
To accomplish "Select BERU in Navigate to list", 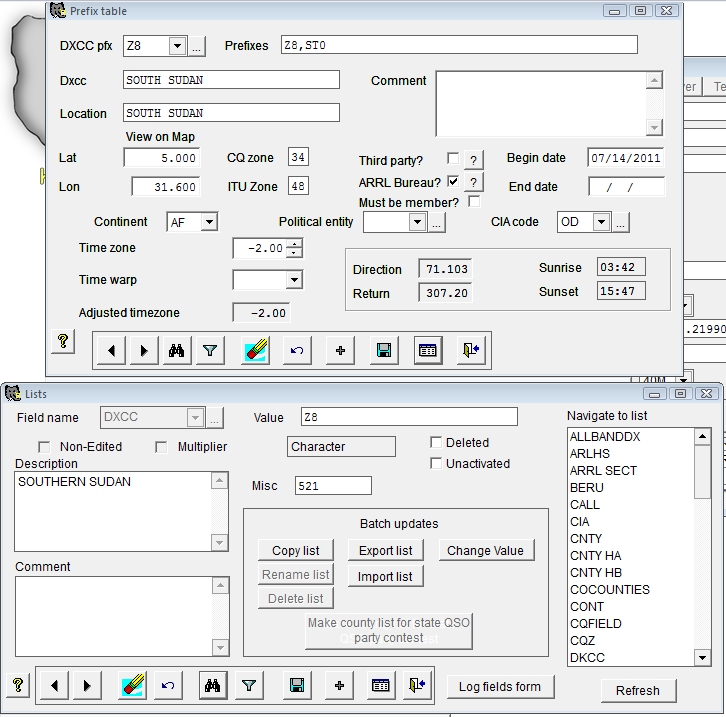I will [587, 487].
